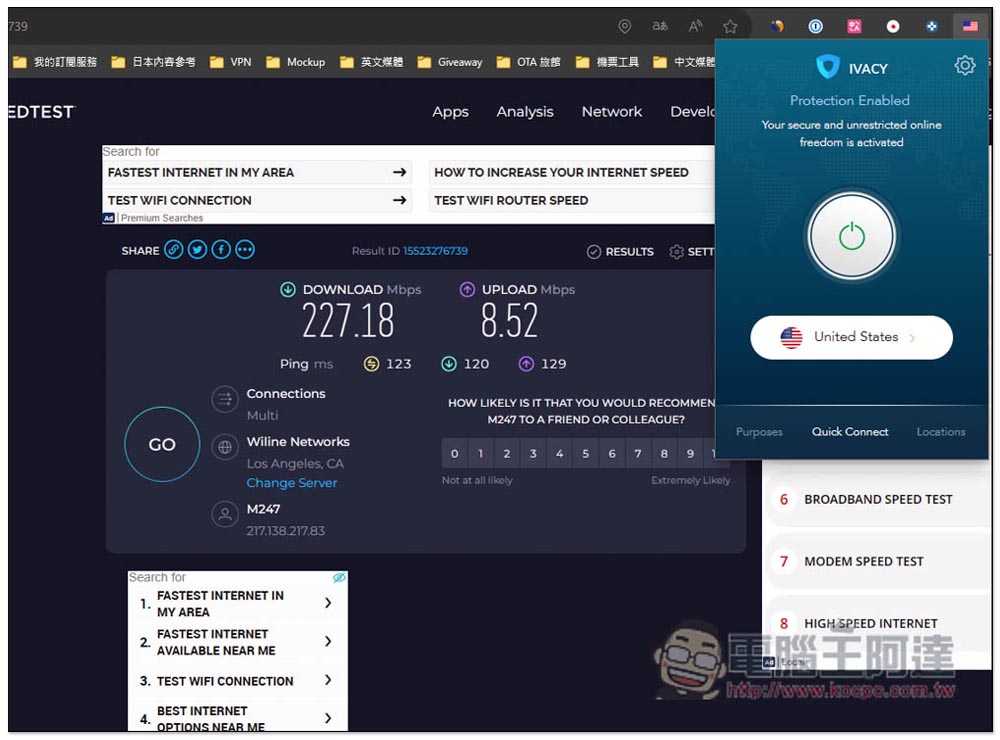1000x740 pixels.
Task: Activate read aloud icon in address bar
Action: (x=695, y=26)
